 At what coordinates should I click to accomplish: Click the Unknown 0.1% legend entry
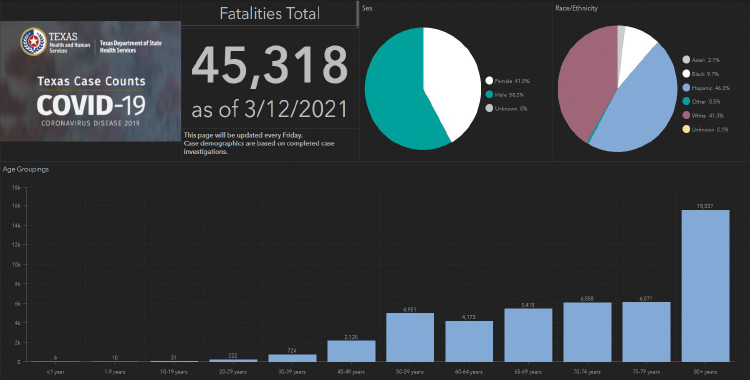pos(705,129)
